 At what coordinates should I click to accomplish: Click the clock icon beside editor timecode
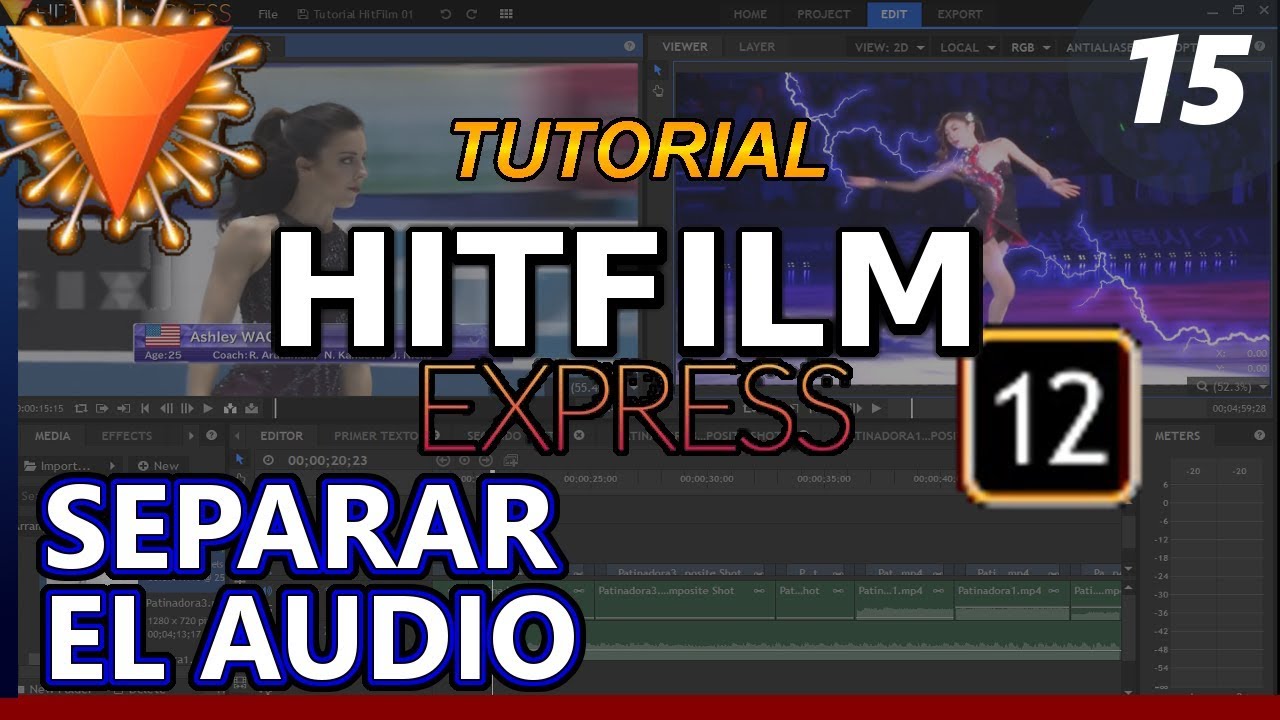click(268, 461)
